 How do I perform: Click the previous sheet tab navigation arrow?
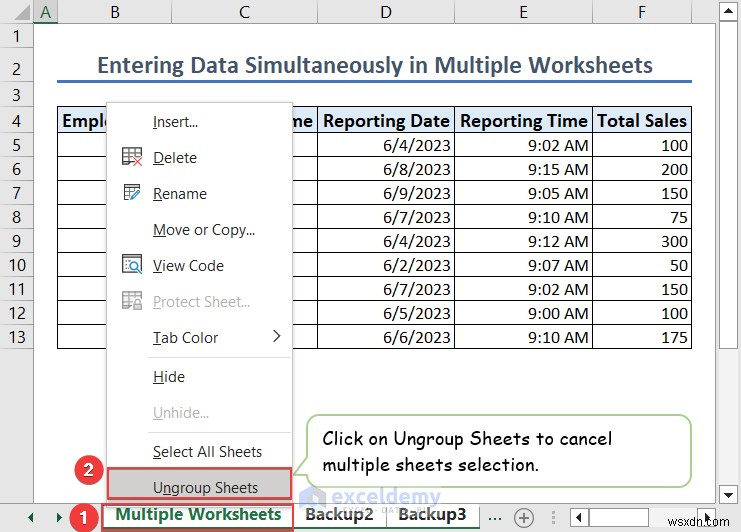pyautogui.click(x=31, y=518)
